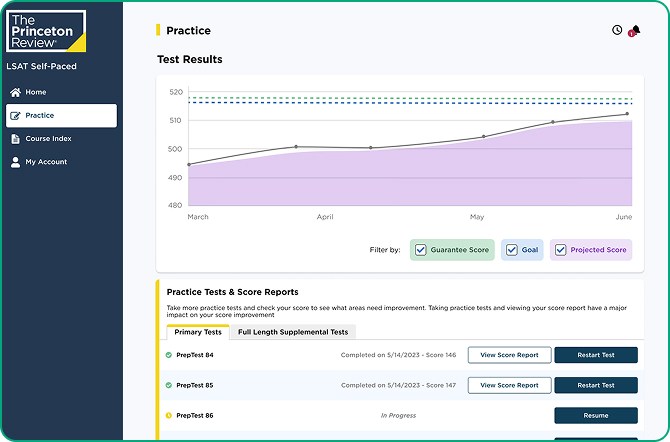670x442 pixels.
Task: Open the Practice sidebar menu item
Action: tap(60, 116)
